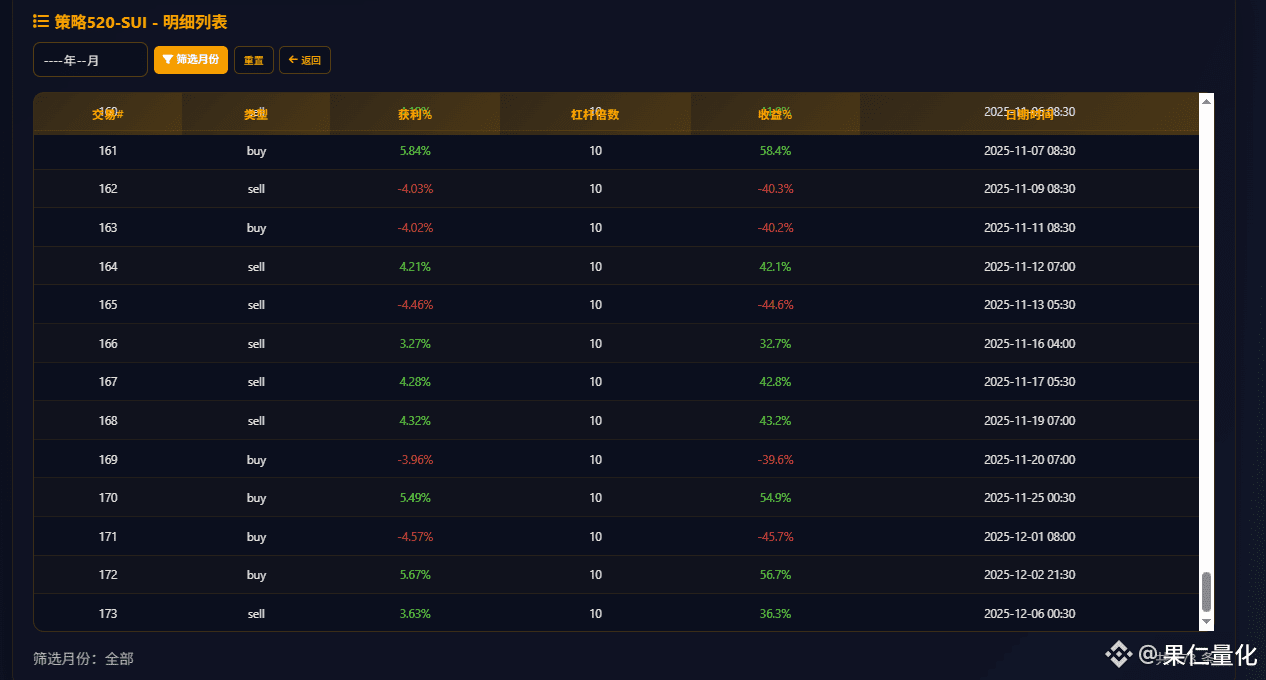
Task: Click the left arrow icon on 返回
Action: [293, 60]
